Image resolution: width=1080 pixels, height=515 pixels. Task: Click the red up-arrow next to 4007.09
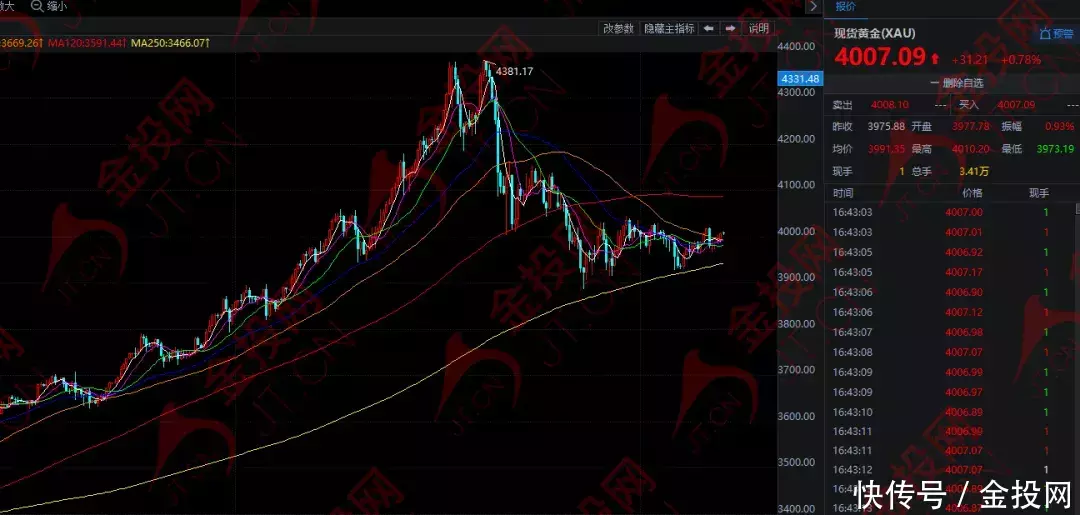click(x=935, y=59)
